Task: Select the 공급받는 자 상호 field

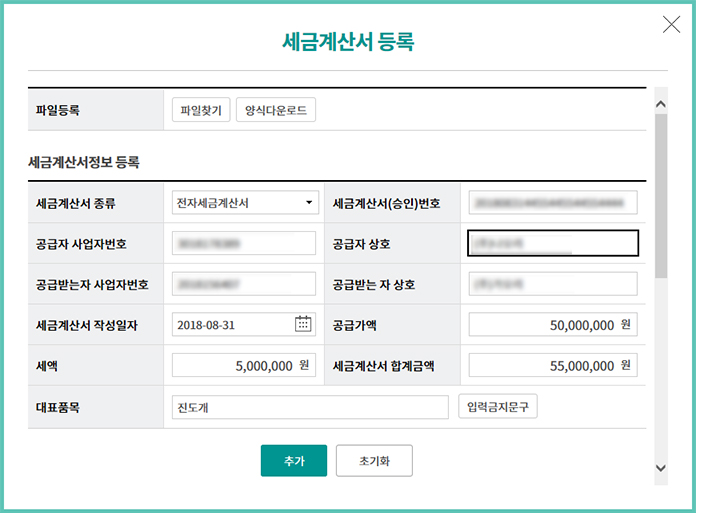Action: point(552,284)
